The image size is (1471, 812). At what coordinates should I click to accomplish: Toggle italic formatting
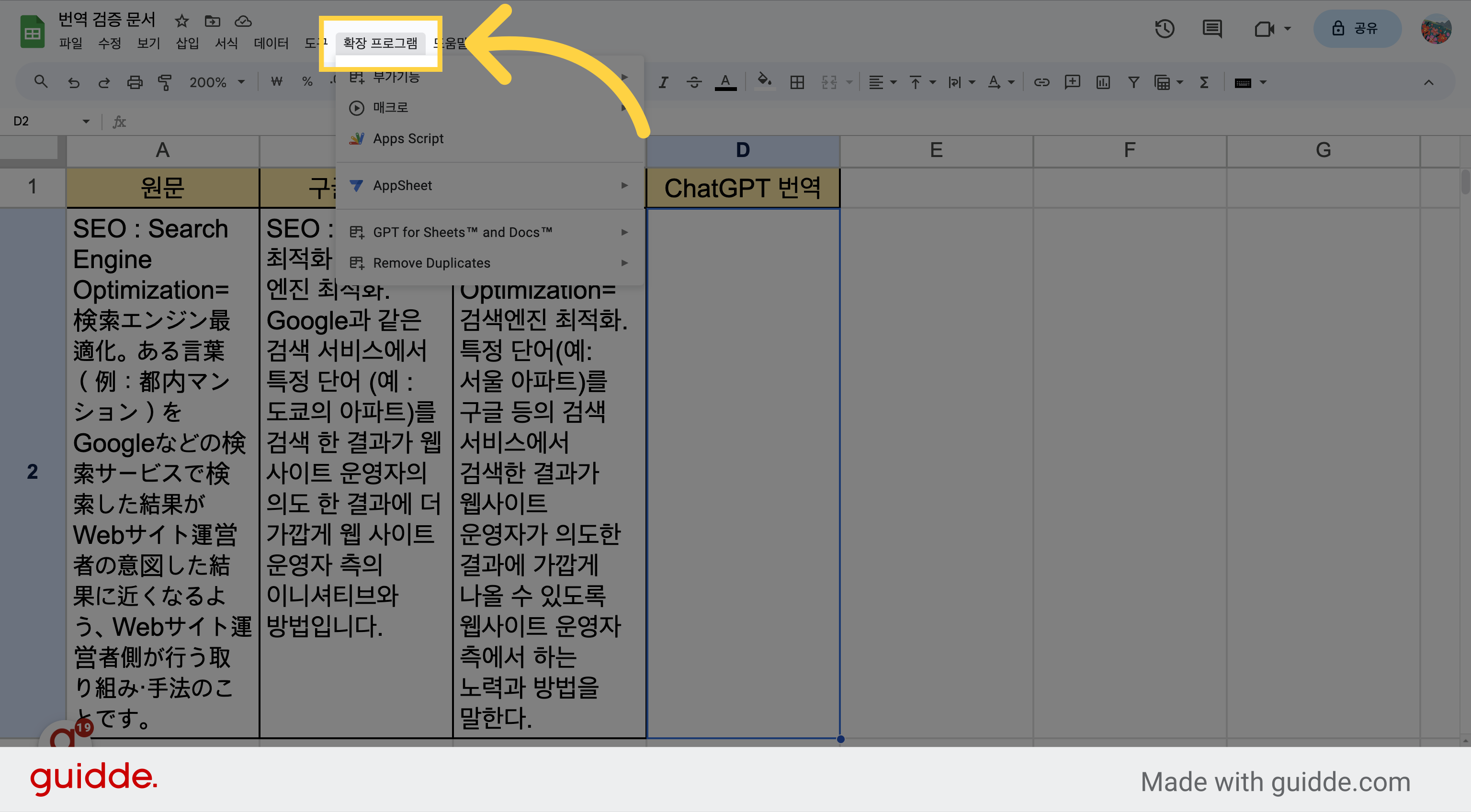663,82
